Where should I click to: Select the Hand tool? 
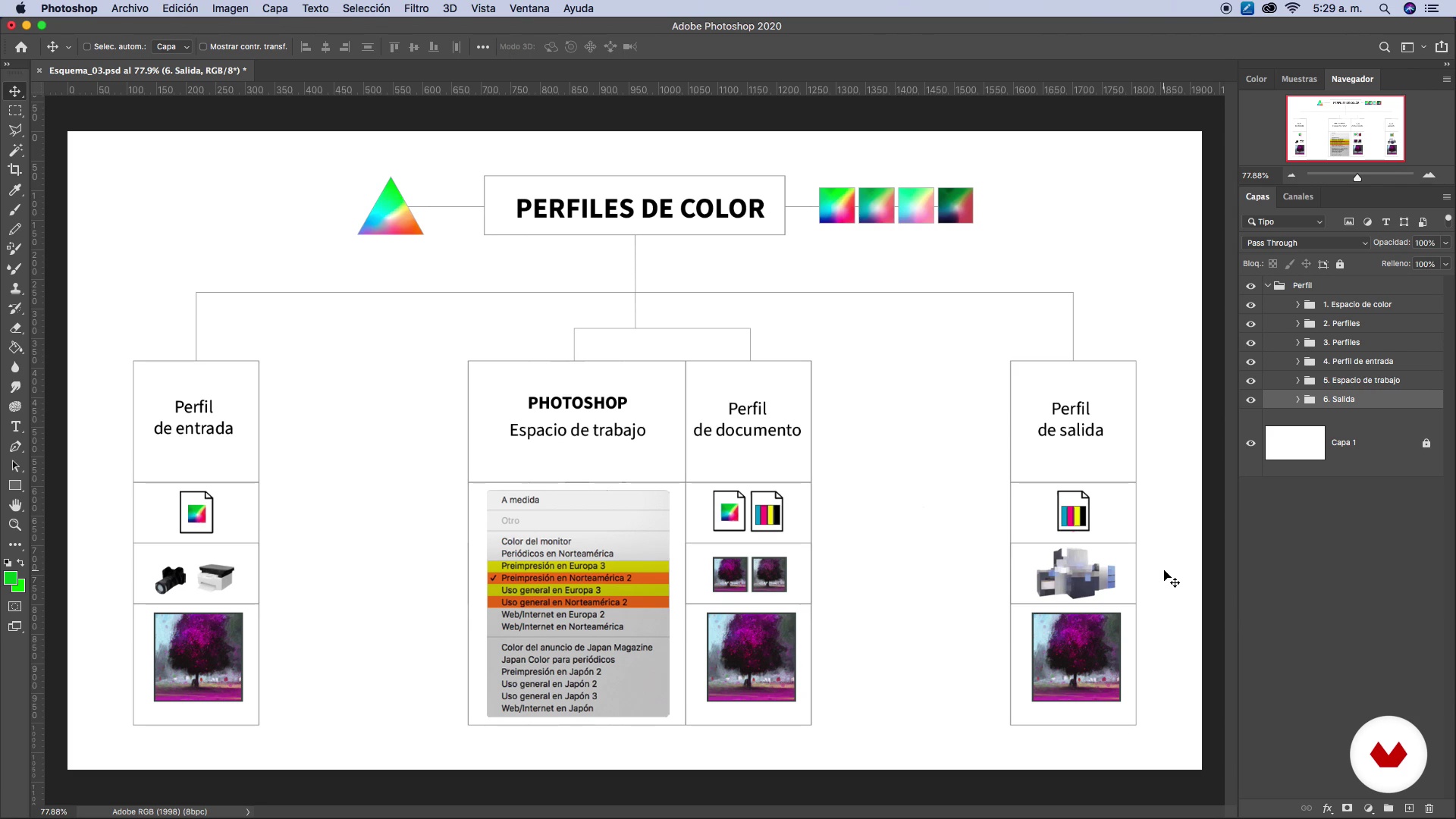(x=15, y=505)
